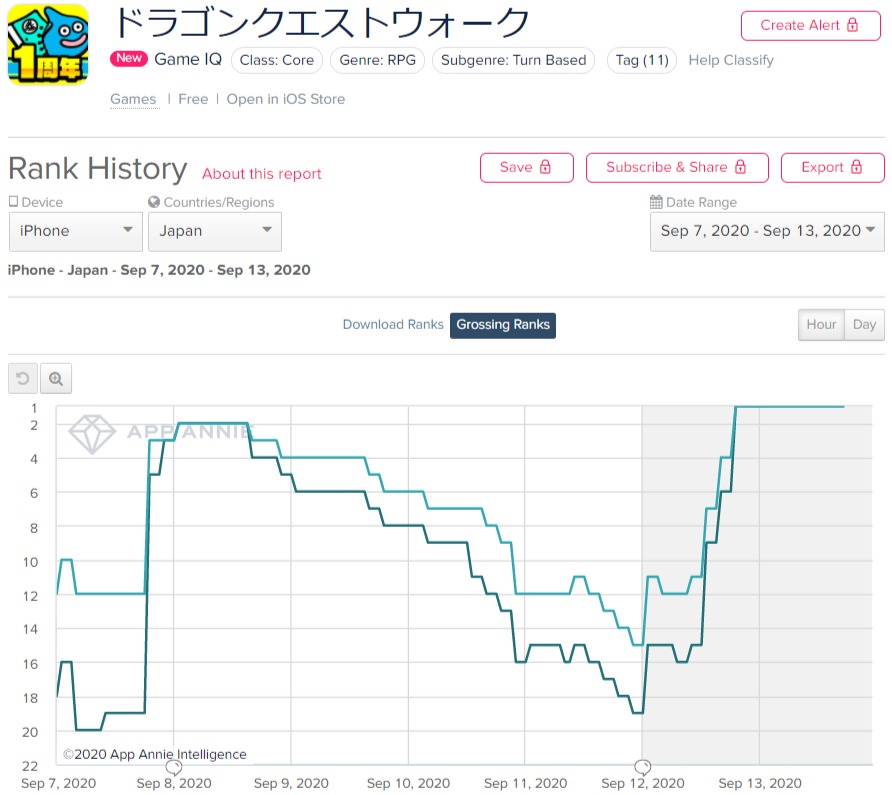Click the Sep 12 event marker bubble
The width and height of the screenshot is (892, 795).
642,767
